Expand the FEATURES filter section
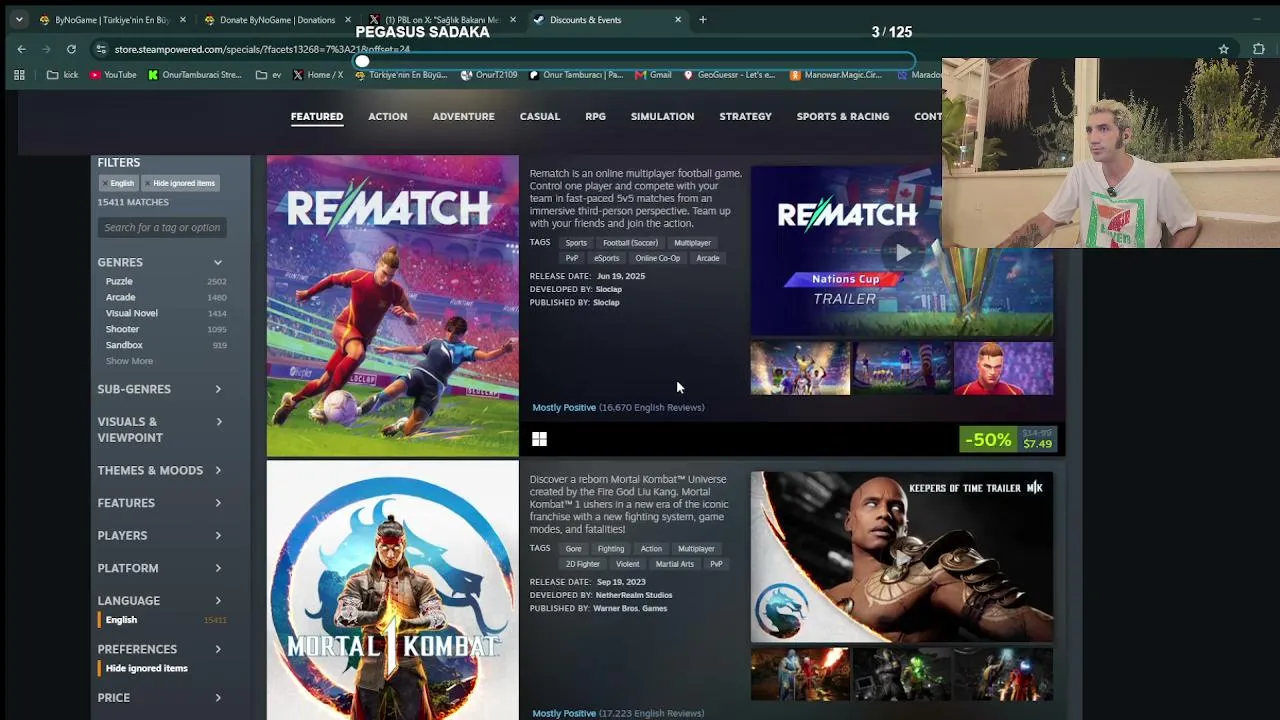This screenshot has width=1280, height=720. click(x=160, y=503)
